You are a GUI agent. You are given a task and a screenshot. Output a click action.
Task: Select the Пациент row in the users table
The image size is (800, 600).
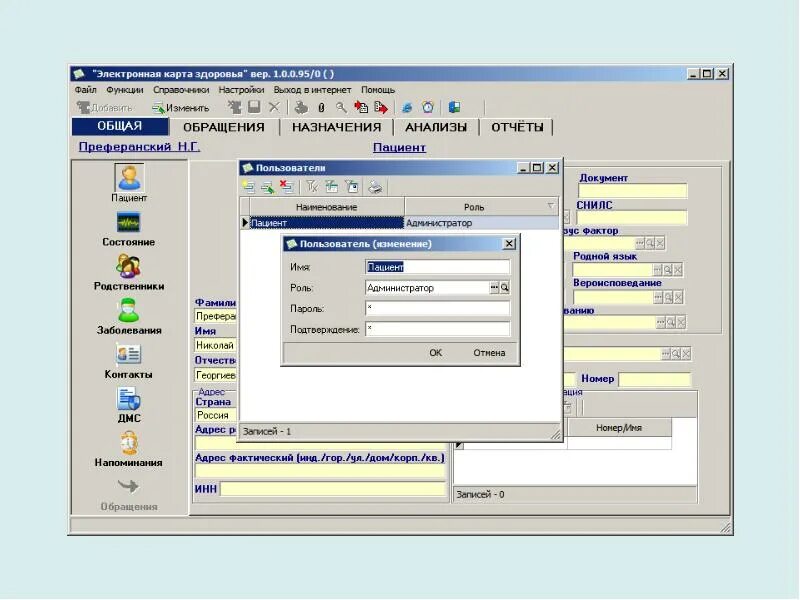click(x=399, y=223)
